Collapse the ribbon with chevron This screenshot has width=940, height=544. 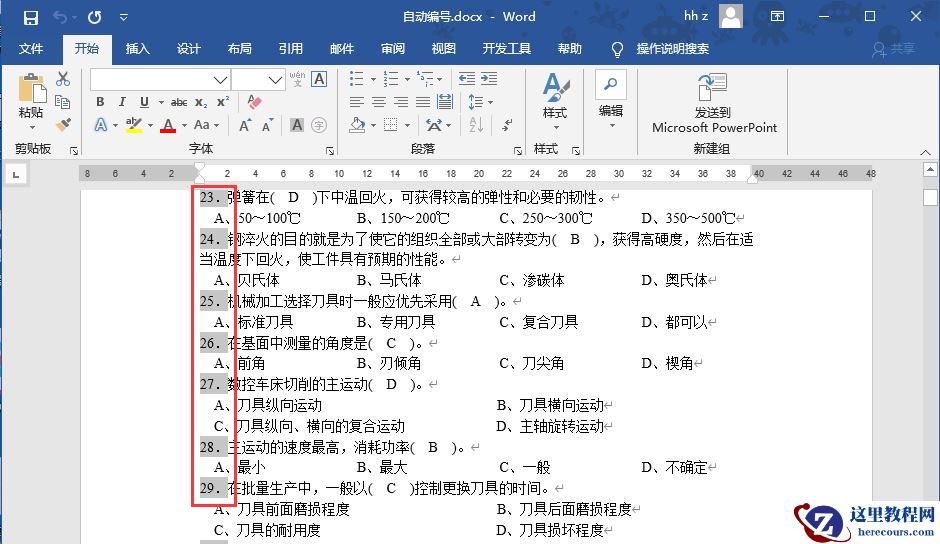click(926, 152)
